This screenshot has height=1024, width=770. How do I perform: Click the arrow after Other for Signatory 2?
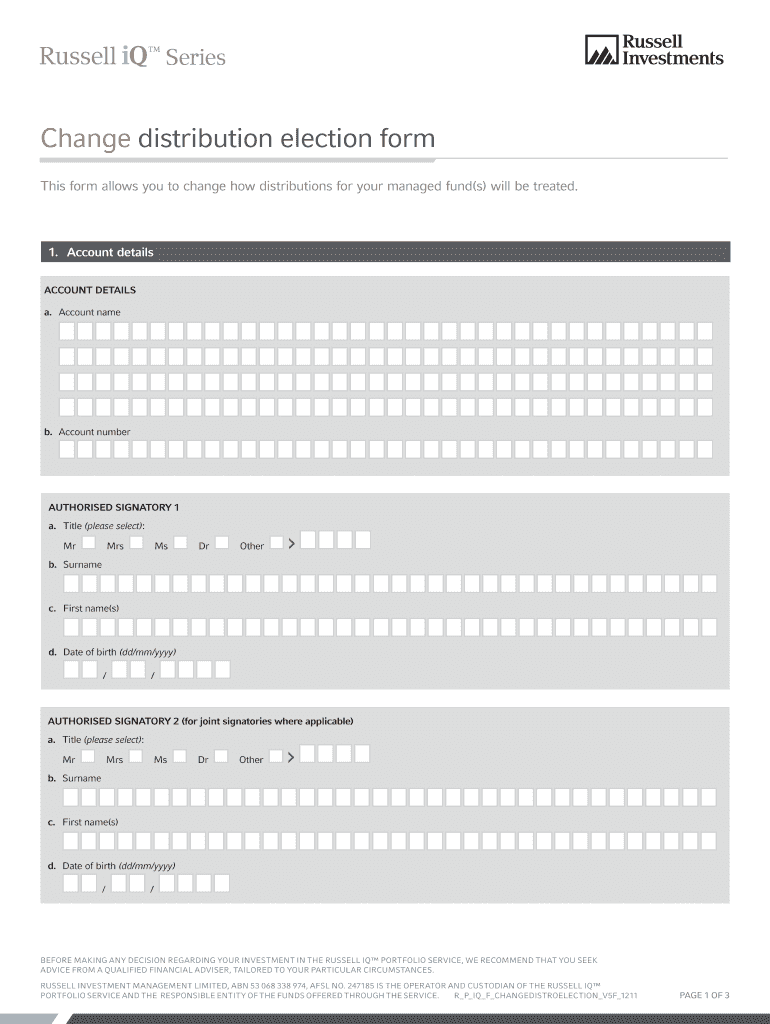pos(292,757)
